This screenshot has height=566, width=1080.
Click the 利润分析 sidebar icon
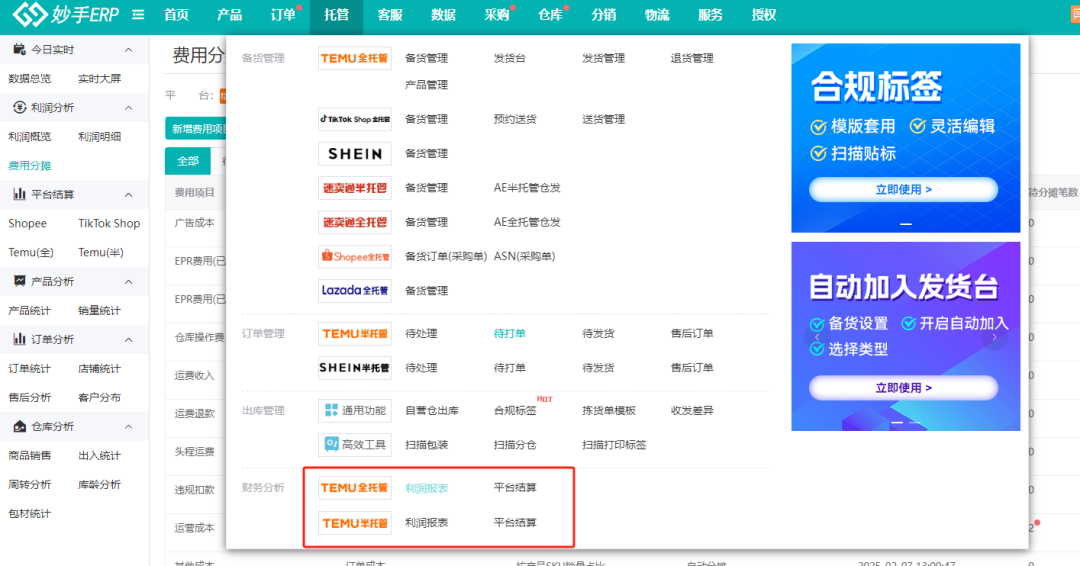coord(19,107)
